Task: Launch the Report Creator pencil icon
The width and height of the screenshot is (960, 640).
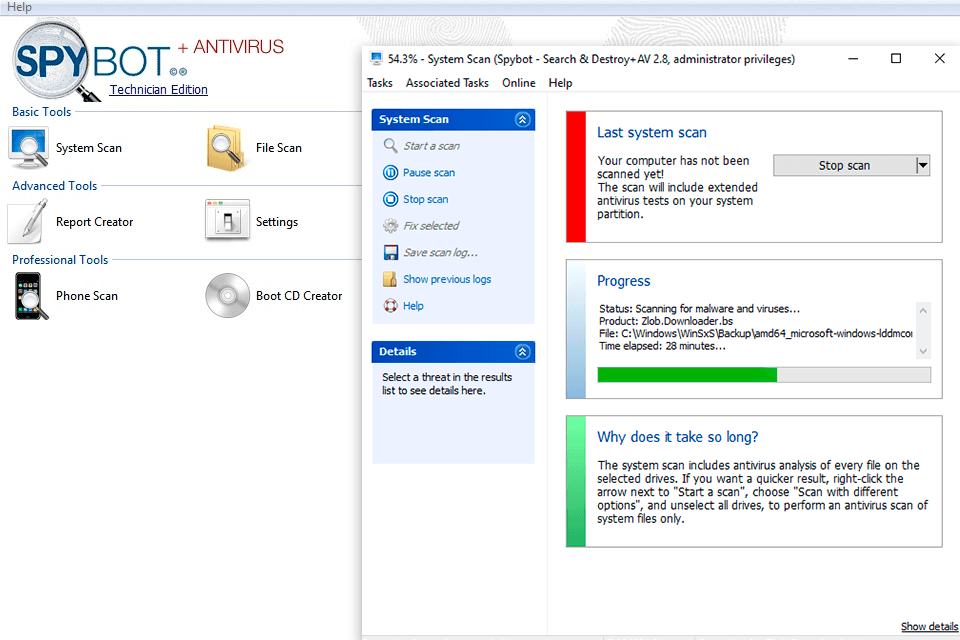Action: click(x=28, y=221)
